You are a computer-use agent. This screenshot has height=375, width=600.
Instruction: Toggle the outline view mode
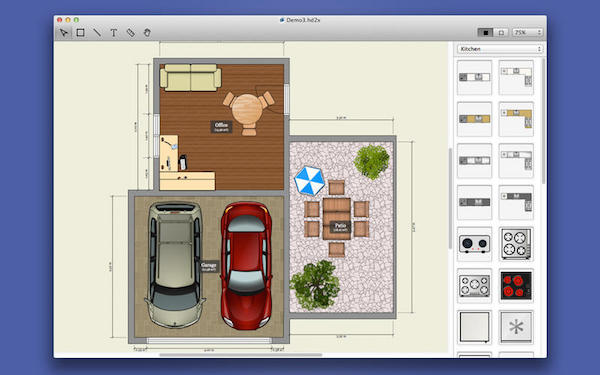click(x=501, y=33)
